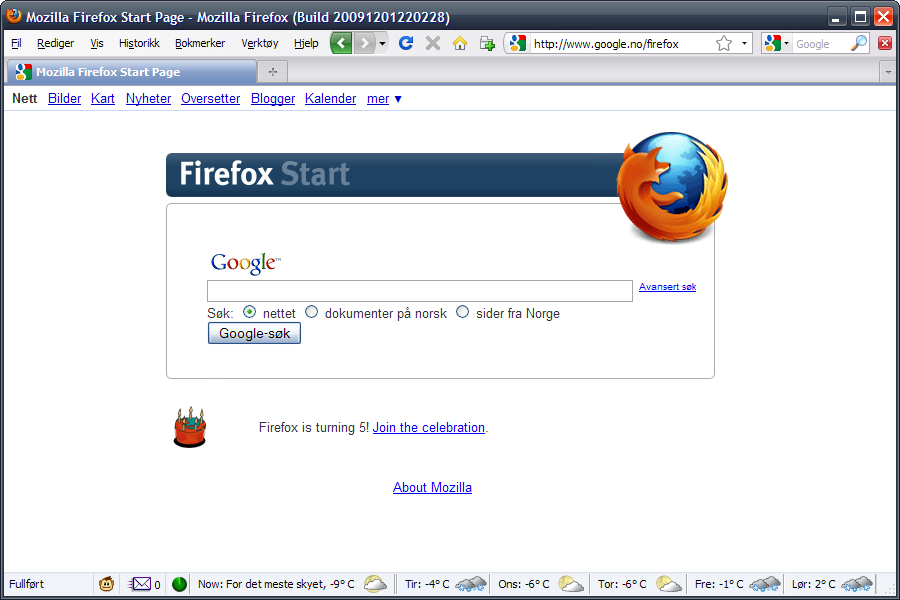Open the search engine selector dropdown
Viewport: 900px width, 600px height.
tap(786, 43)
